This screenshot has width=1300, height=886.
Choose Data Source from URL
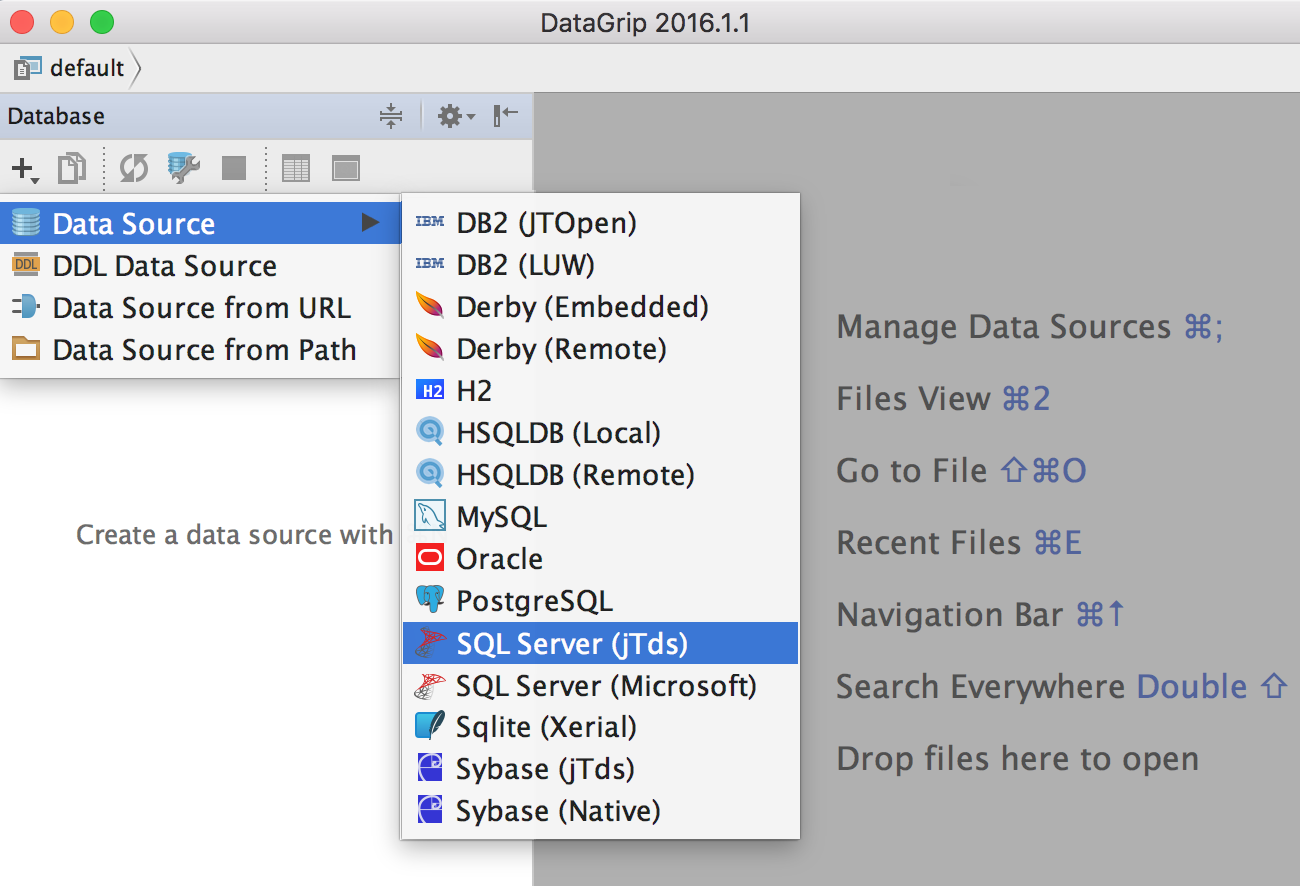click(201, 308)
